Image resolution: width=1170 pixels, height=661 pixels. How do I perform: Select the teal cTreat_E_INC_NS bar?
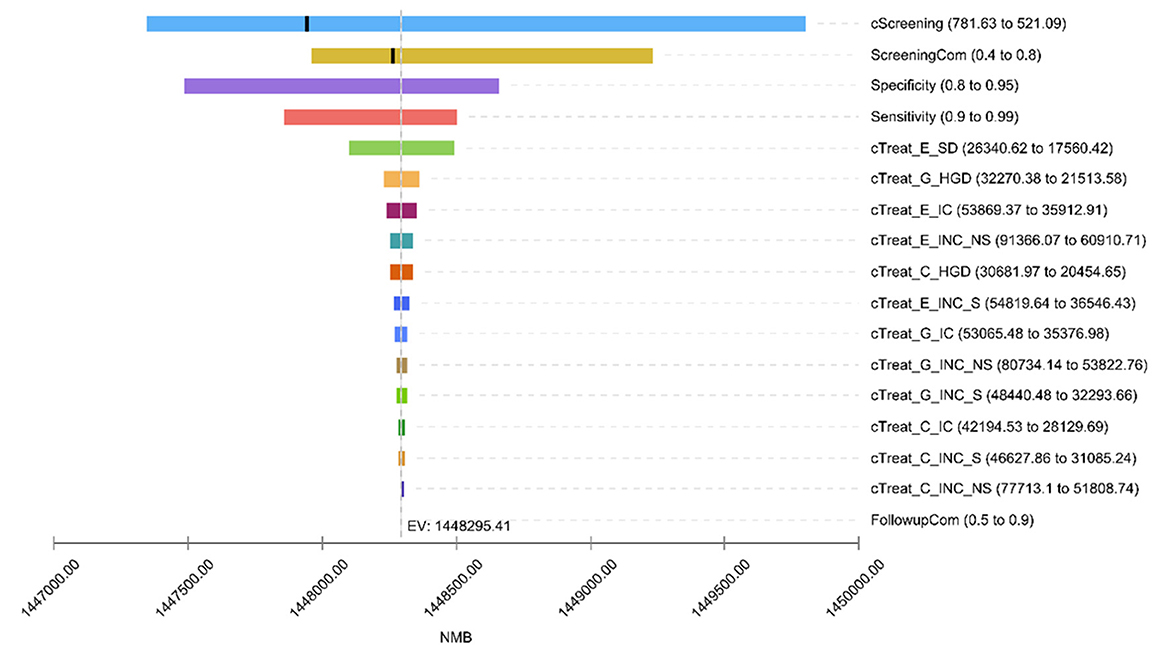pos(401,241)
